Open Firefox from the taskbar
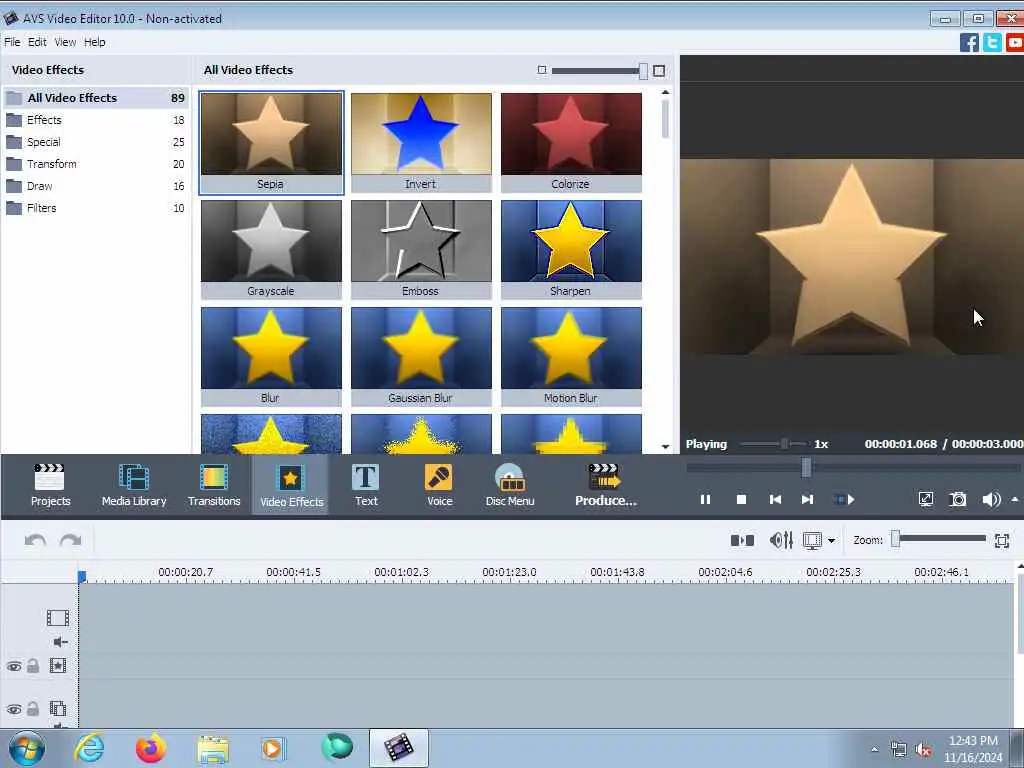1024x768 pixels. 150,748
